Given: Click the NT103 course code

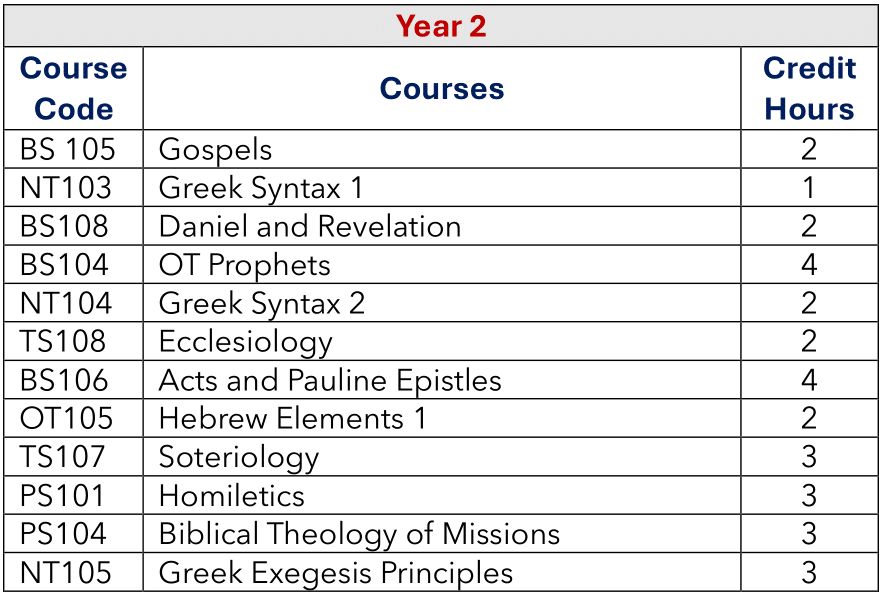Looking at the screenshot, I should click(x=66, y=188).
